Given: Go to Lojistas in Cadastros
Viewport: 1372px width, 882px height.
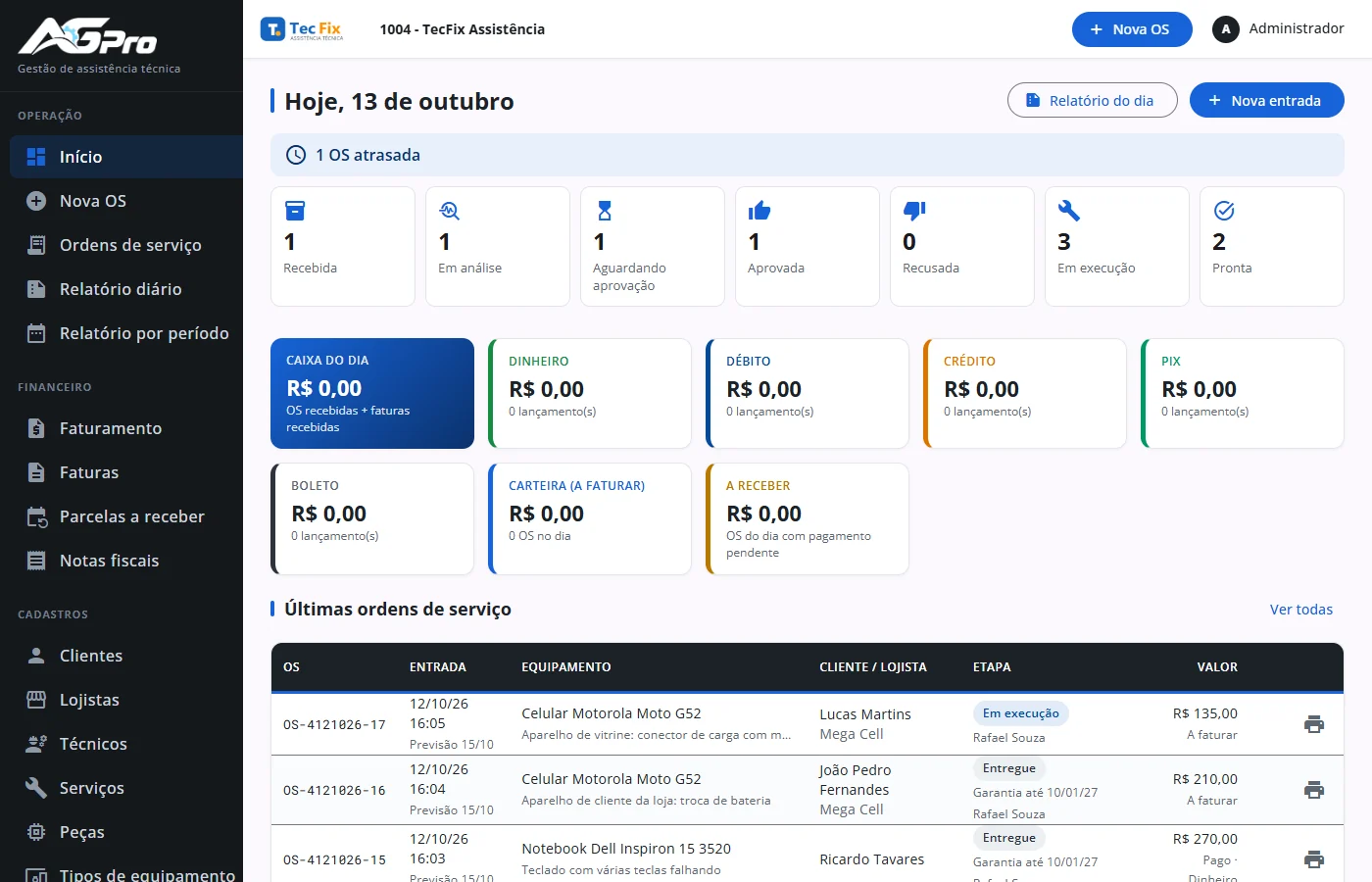Looking at the screenshot, I should pos(126,700).
